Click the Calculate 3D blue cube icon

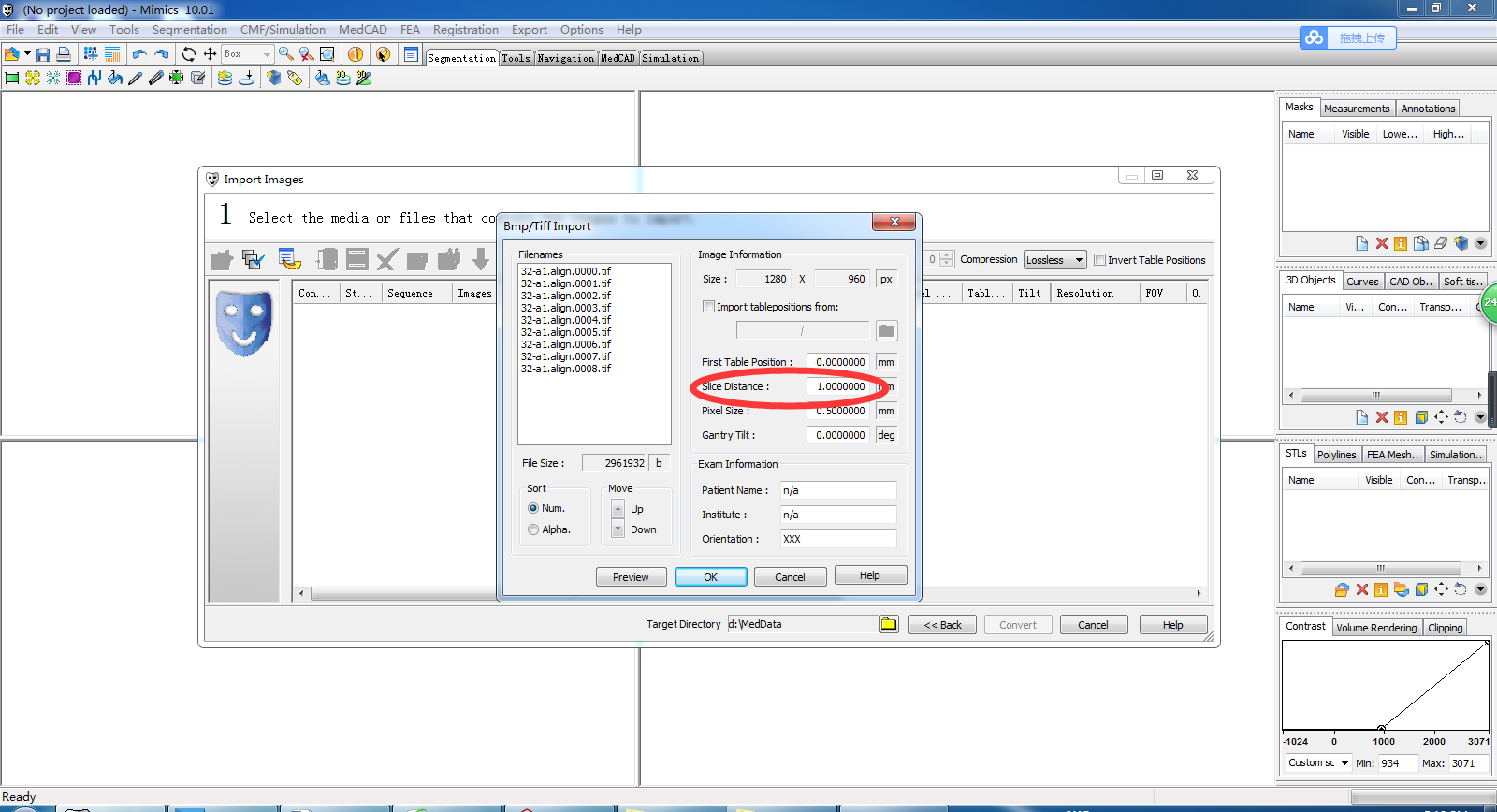[274, 78]
